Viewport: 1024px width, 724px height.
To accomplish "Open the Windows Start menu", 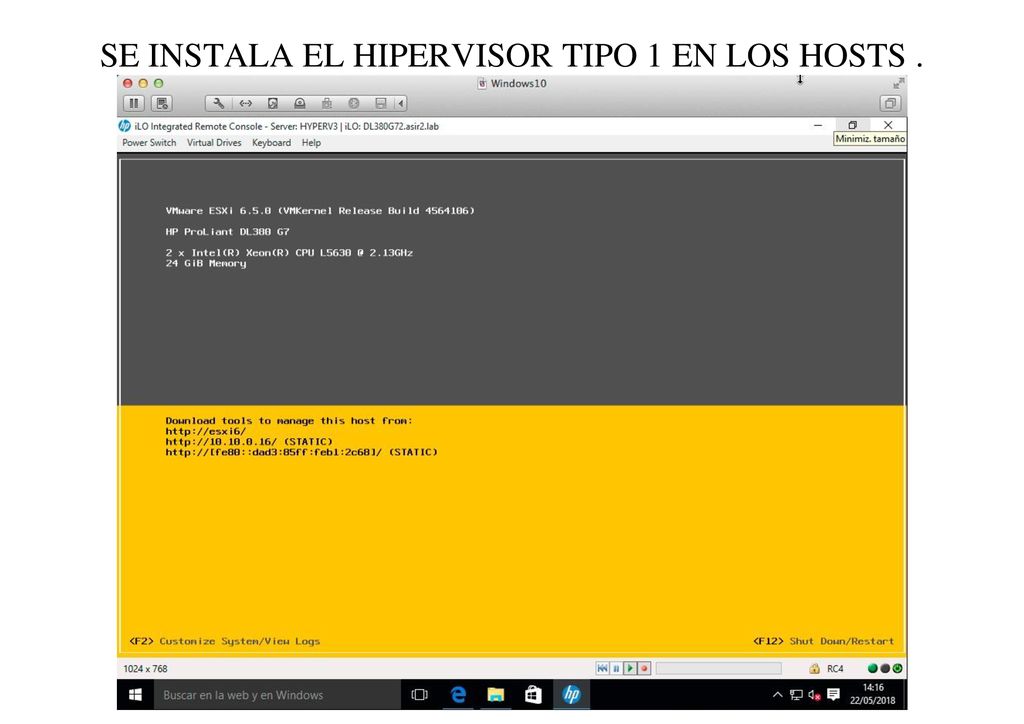I will 135,695.
